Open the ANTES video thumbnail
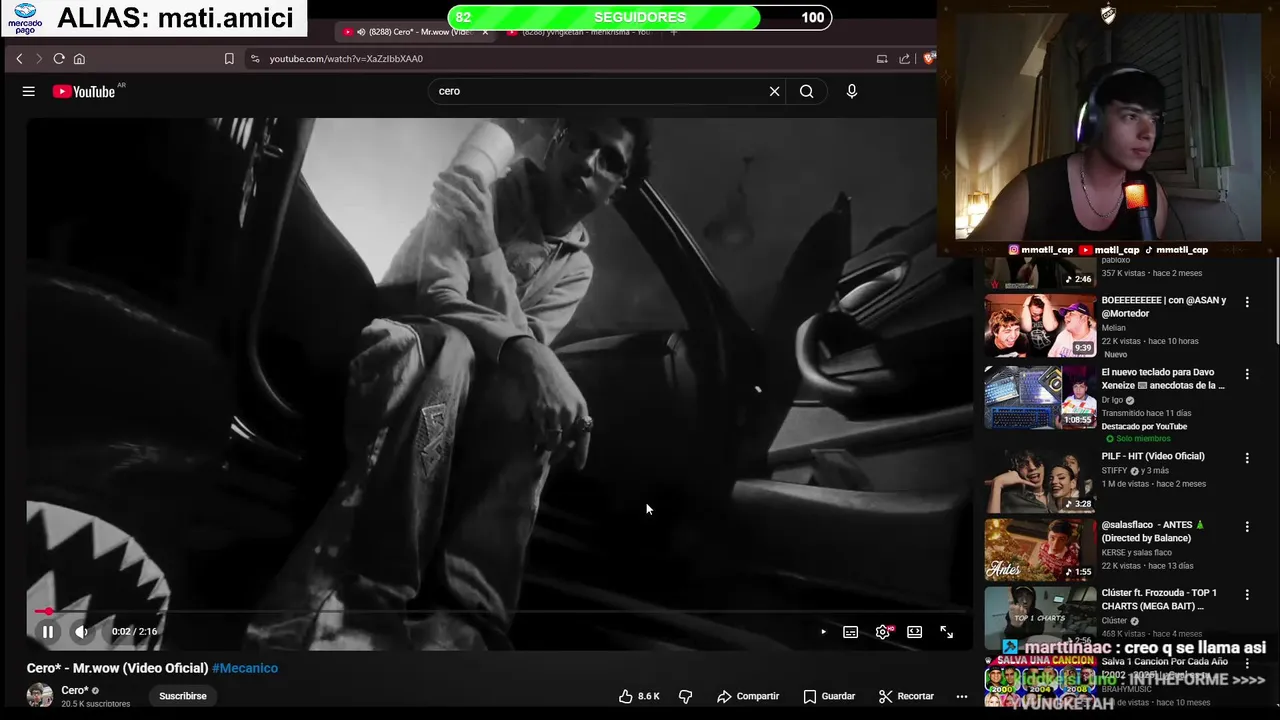 (1040, 549)
